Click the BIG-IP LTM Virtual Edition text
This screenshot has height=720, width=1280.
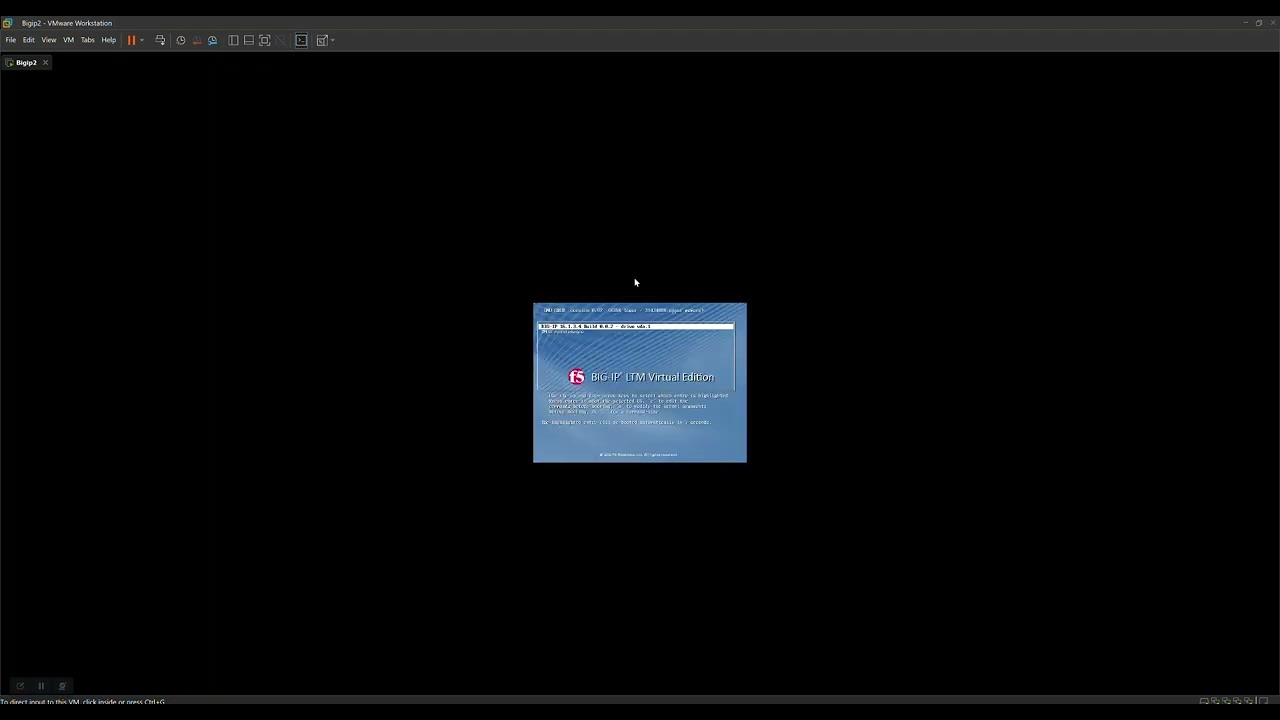[x=652, y=377]
